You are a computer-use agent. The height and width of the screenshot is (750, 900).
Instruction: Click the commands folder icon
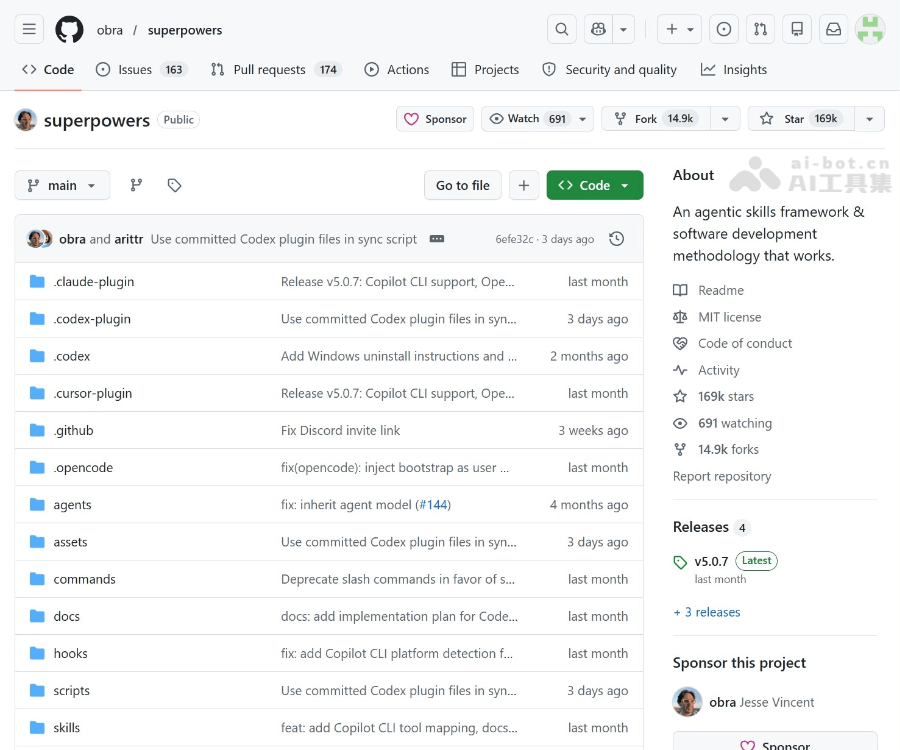(37, 578)
